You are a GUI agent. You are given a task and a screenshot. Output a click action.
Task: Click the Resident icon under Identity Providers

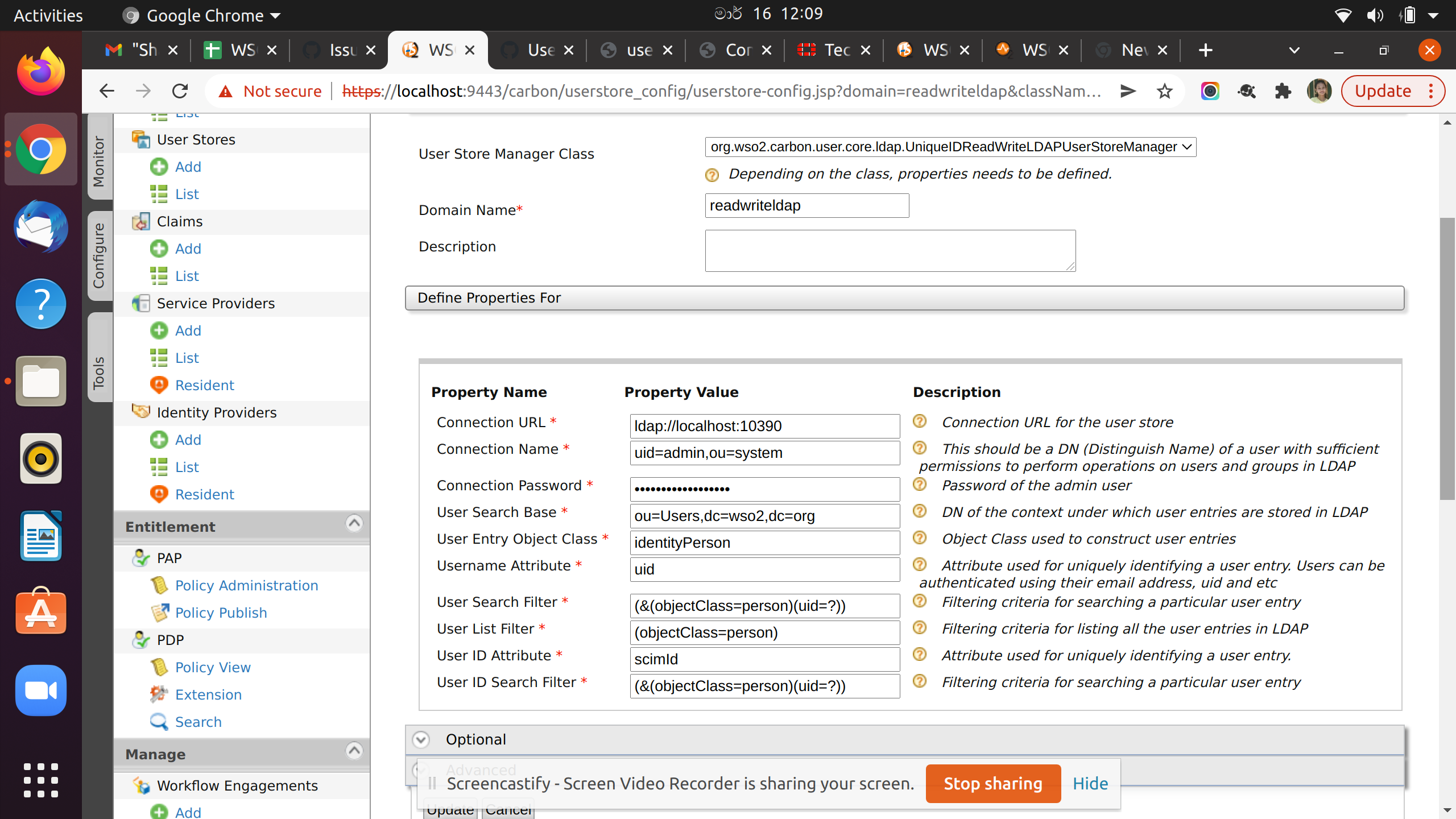click(x=159, y=494)
